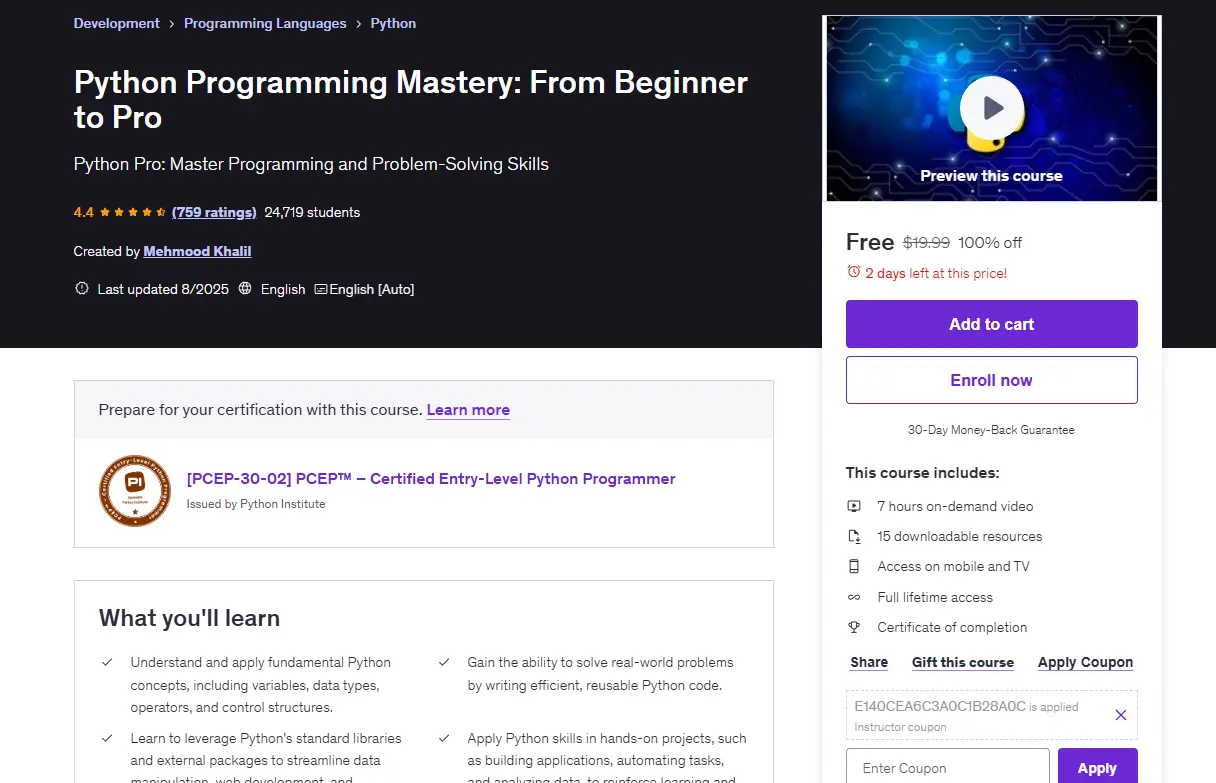Click the Issued by Python Institute text

pos(256,504)
